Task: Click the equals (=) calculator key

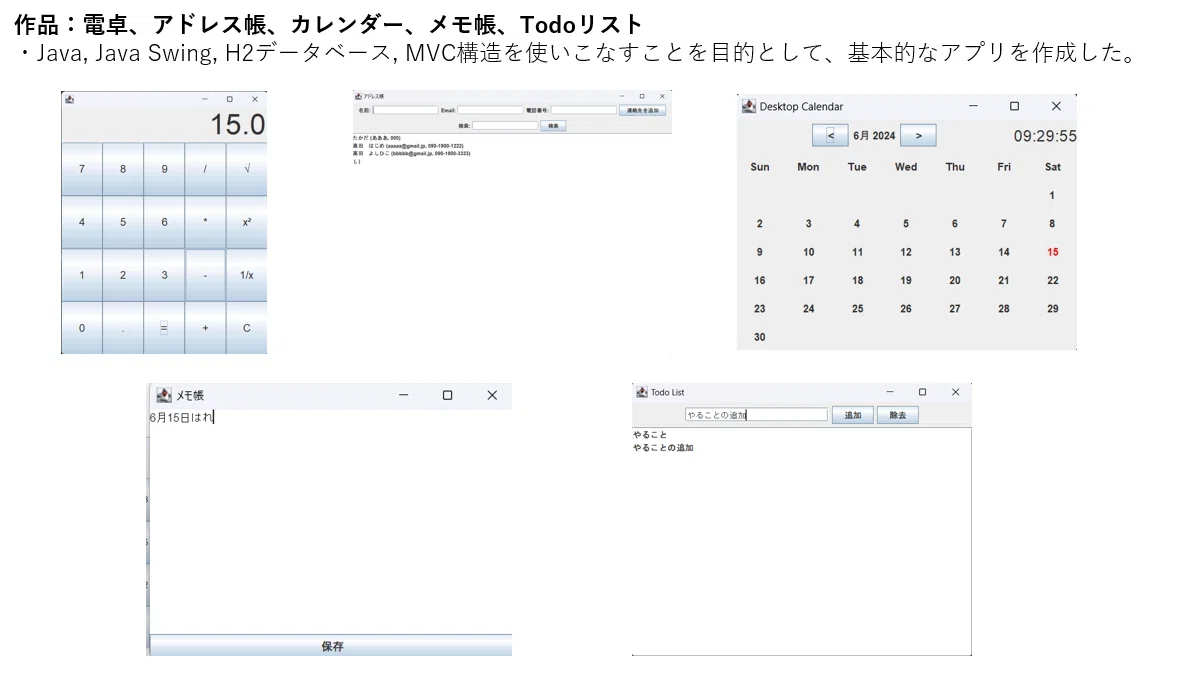Action: [x=164, y=328]
